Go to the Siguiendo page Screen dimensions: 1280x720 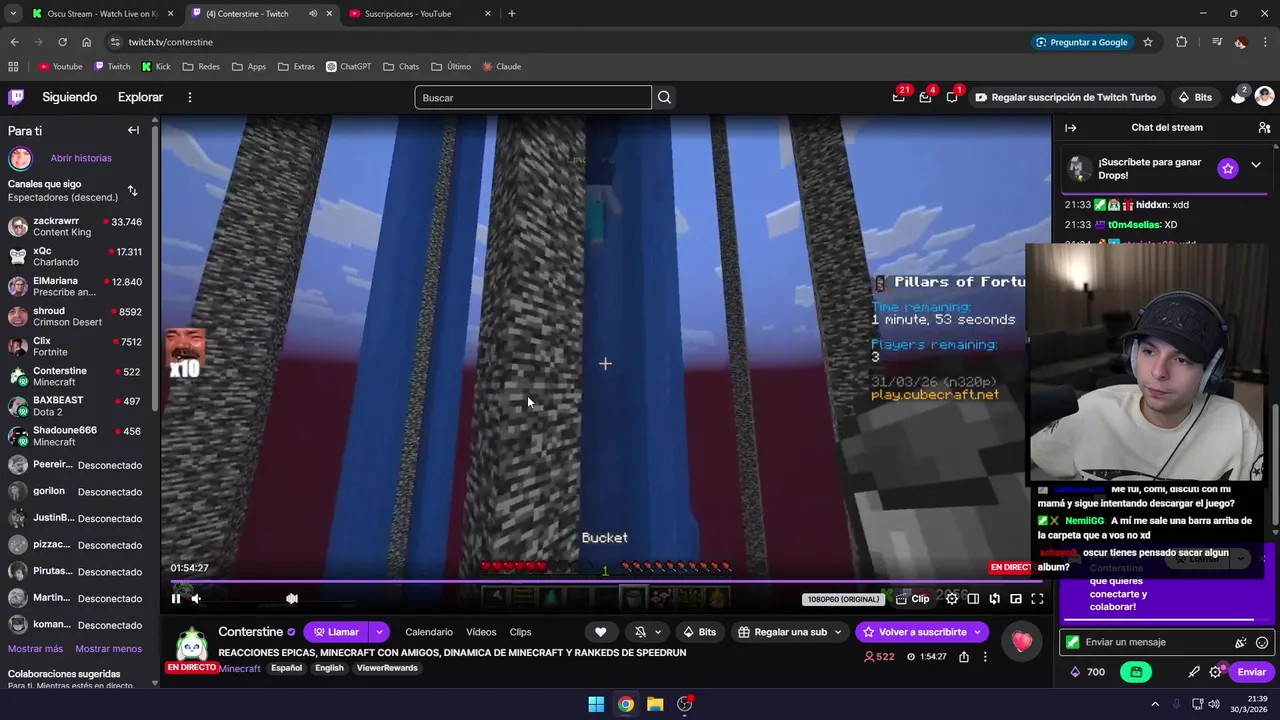tap(70, 97)
